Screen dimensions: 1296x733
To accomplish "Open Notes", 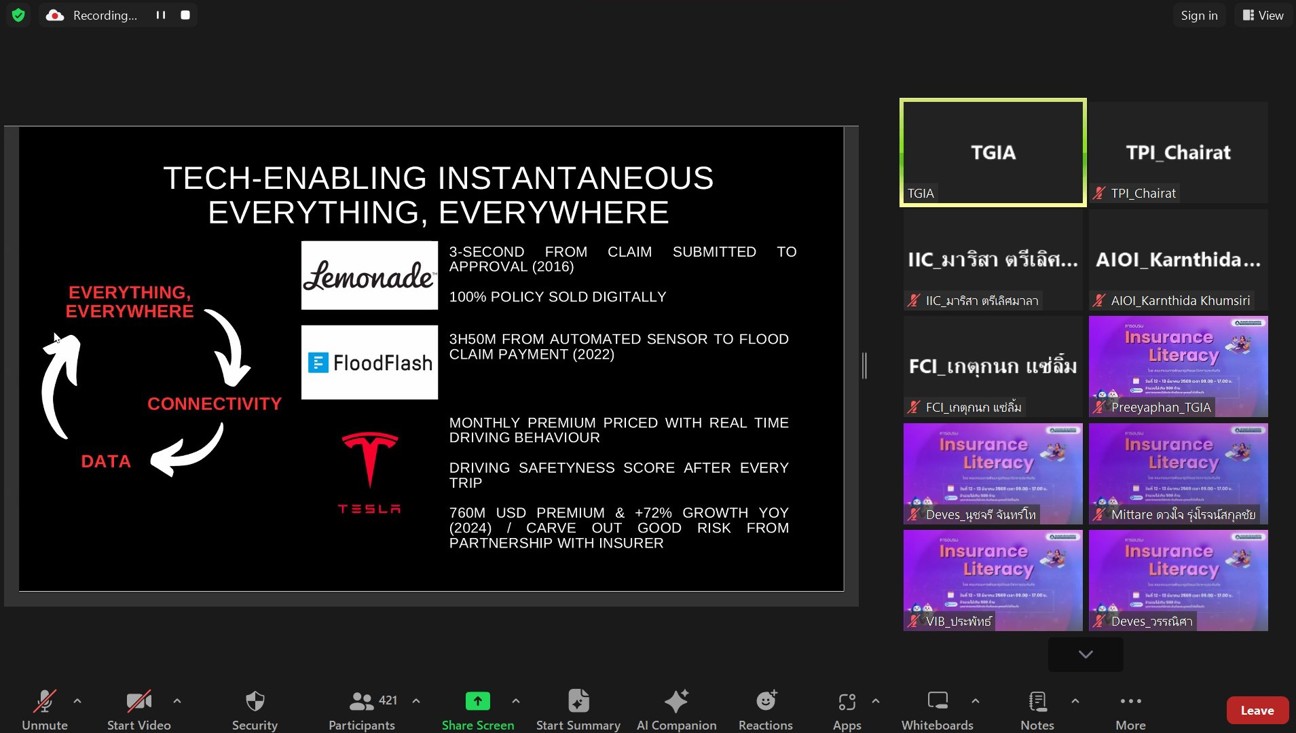I will point(1037,710).
